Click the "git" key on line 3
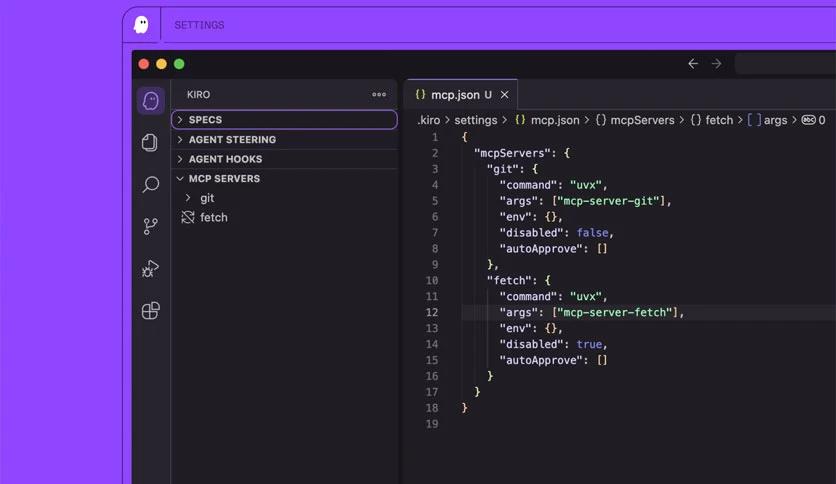The height and width of the screenshot is (484, 836). 503,169
